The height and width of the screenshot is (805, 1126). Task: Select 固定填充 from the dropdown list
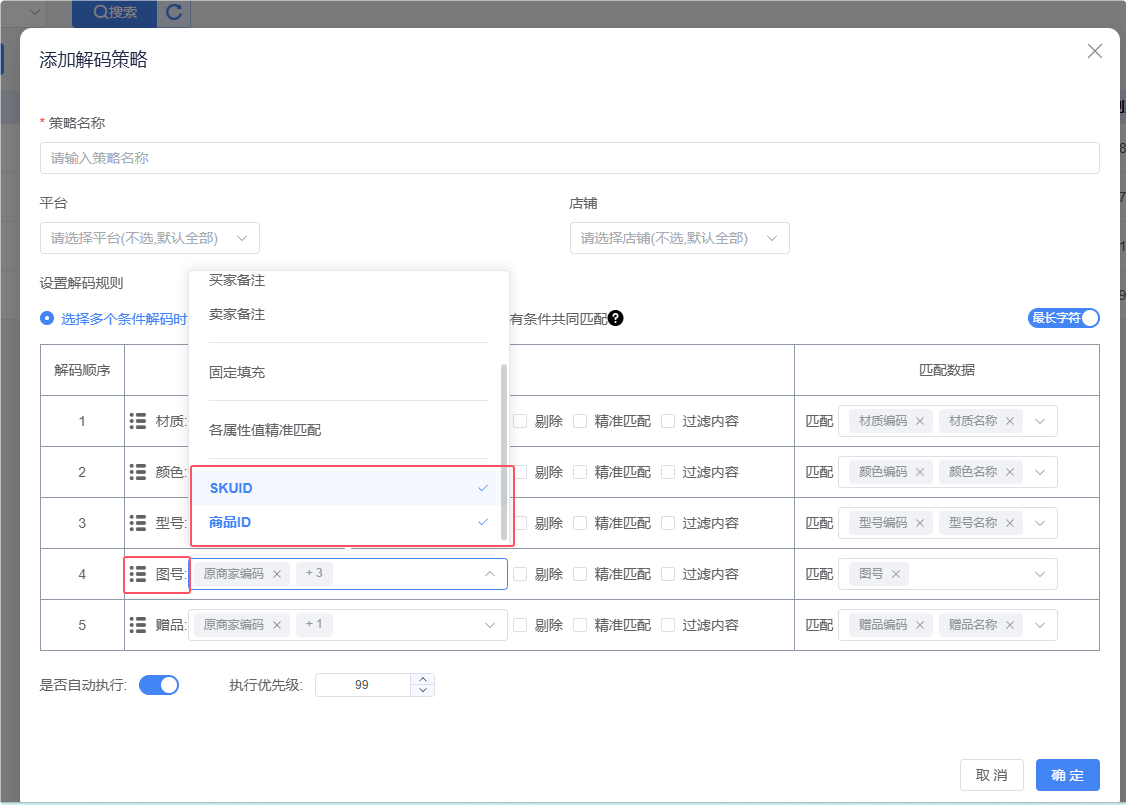237,372
